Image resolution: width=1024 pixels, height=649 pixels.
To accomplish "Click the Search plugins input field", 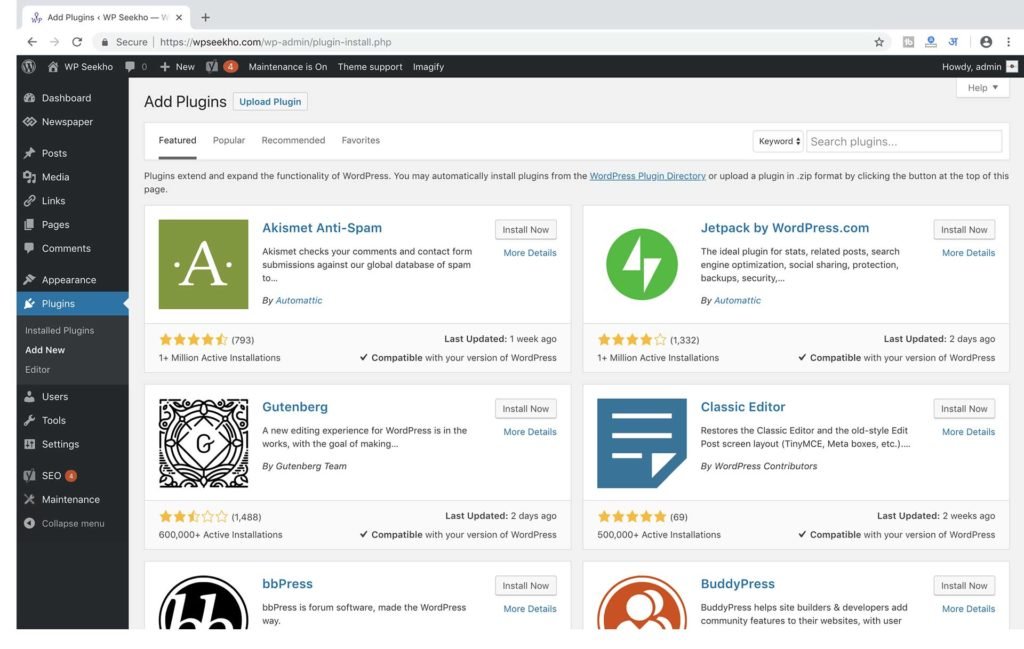I will [x=904, y=142].
